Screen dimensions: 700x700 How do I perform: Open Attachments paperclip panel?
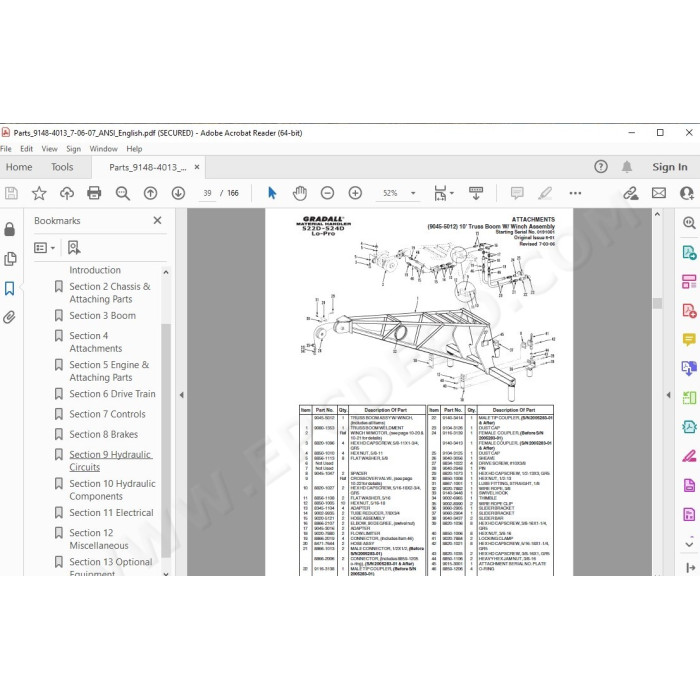[9, 317]
